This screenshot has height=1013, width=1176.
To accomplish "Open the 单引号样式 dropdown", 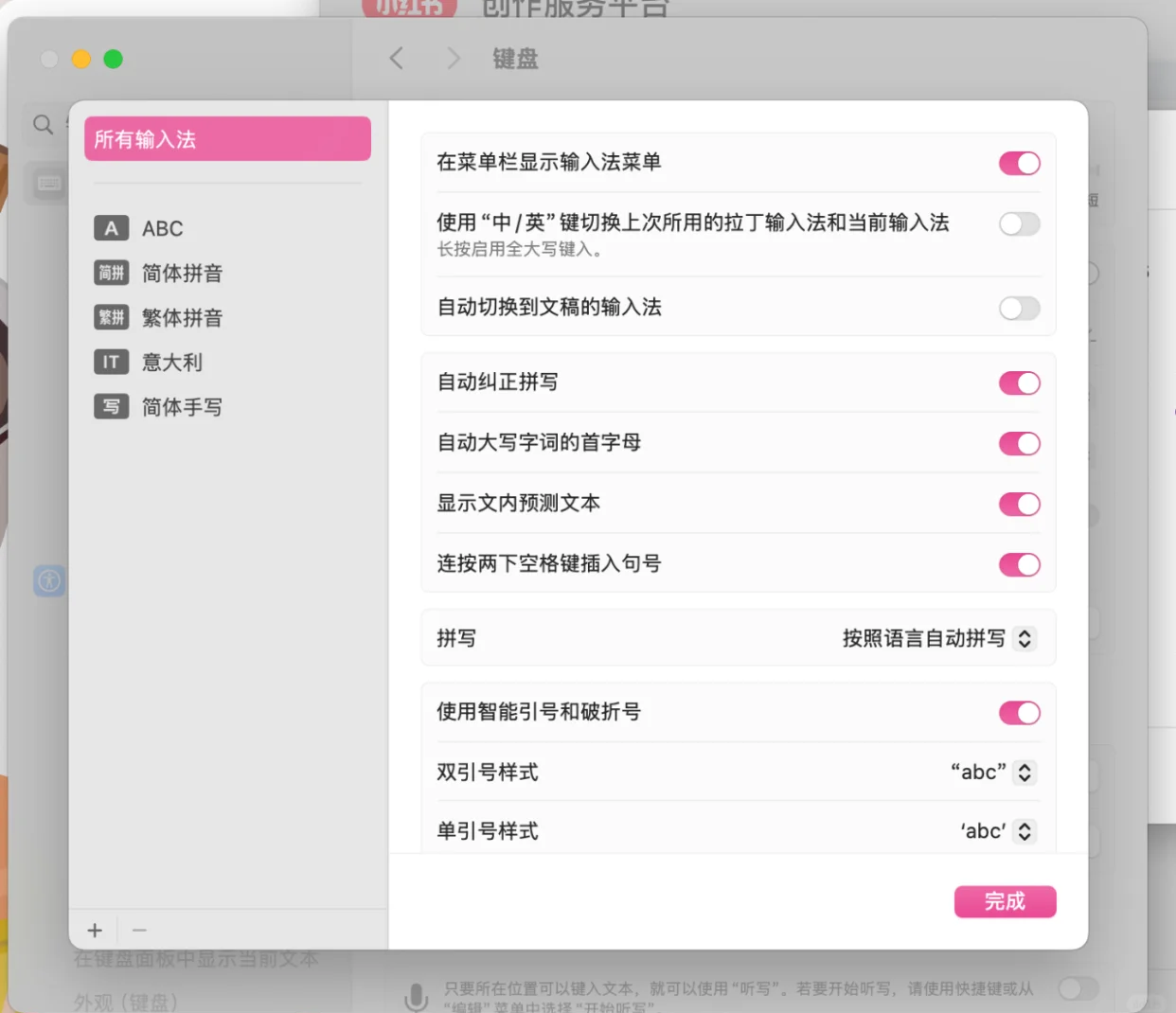I will click(1024, 831).
